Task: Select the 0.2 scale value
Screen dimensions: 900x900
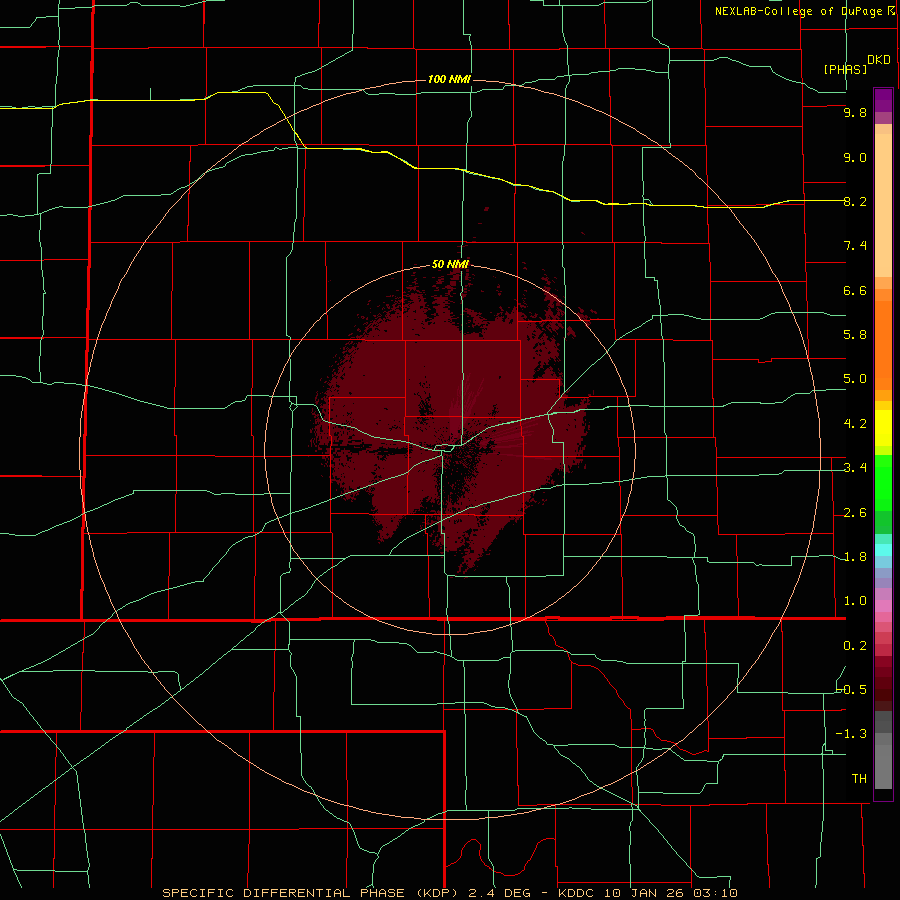Action: coord(855,646)
